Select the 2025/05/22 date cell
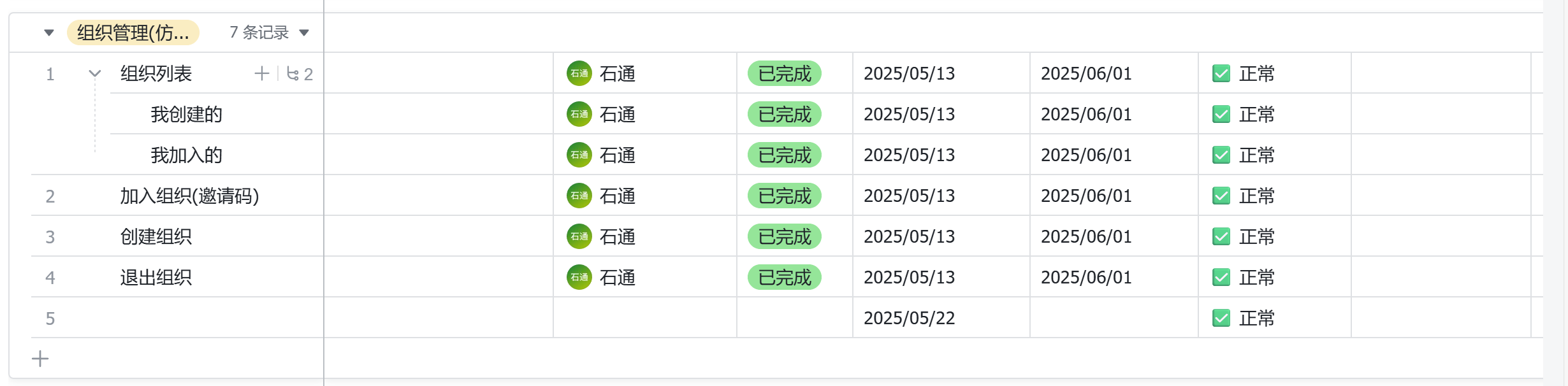Viewport: 1568px width, 386px height. coord(941,318)
